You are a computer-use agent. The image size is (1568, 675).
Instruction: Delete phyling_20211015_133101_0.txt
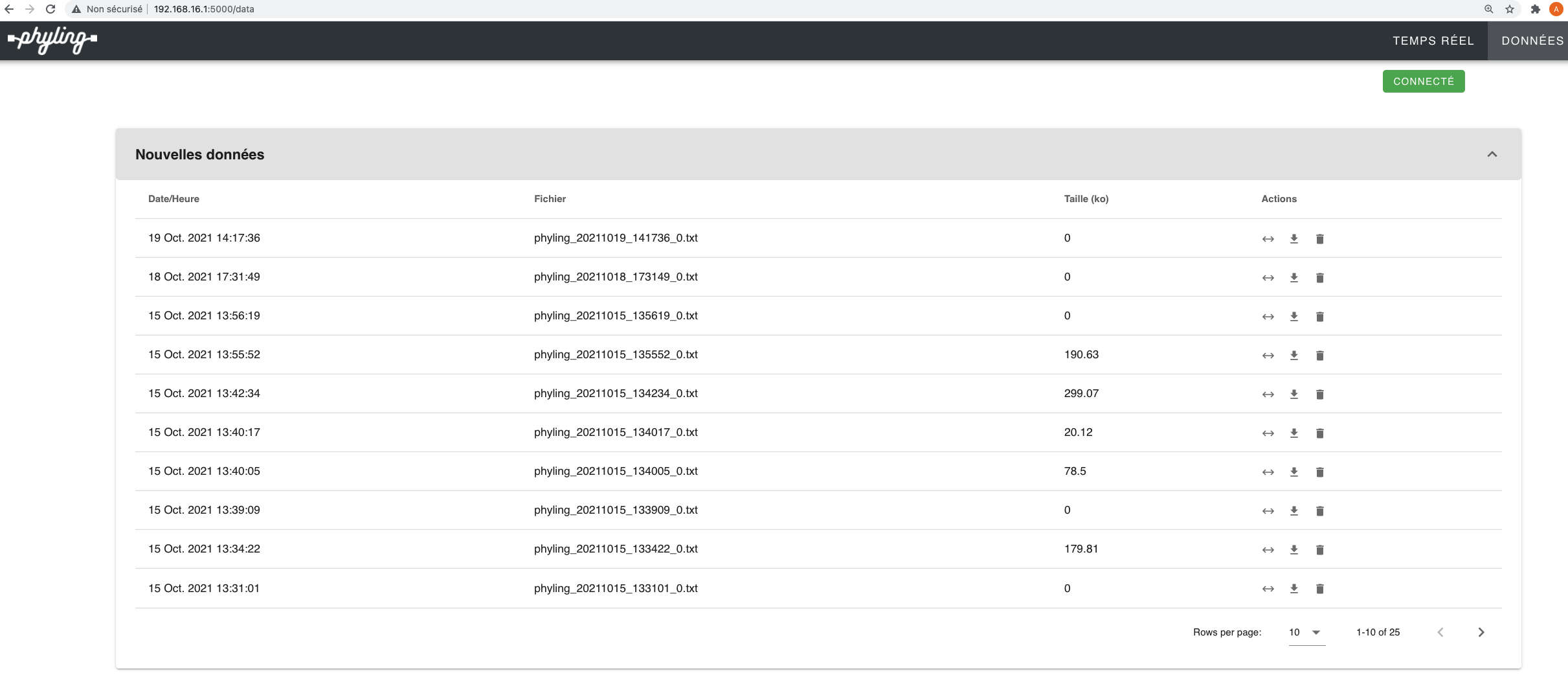tap(1319, 588)
